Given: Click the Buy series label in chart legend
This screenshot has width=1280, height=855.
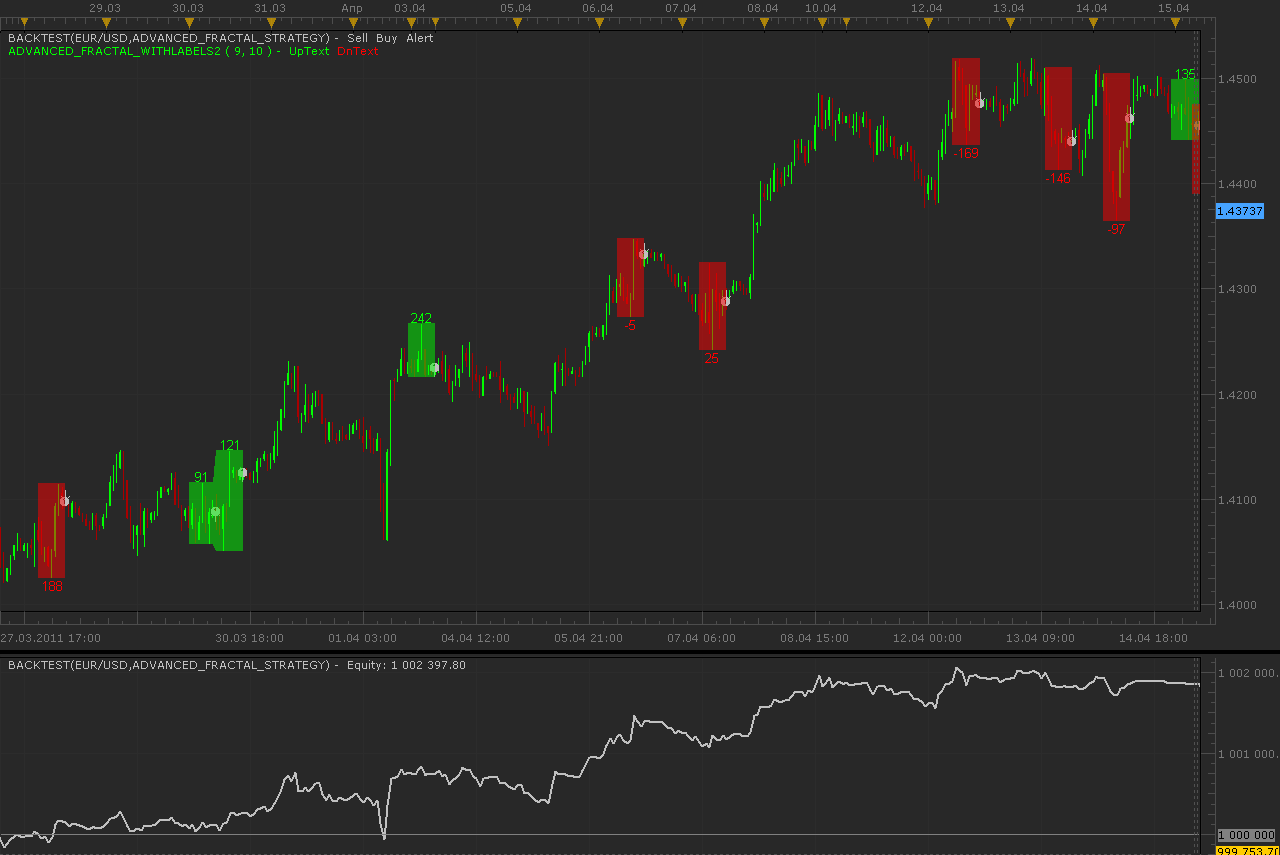Looking at the screenshot, I should (x=386, y=37).
